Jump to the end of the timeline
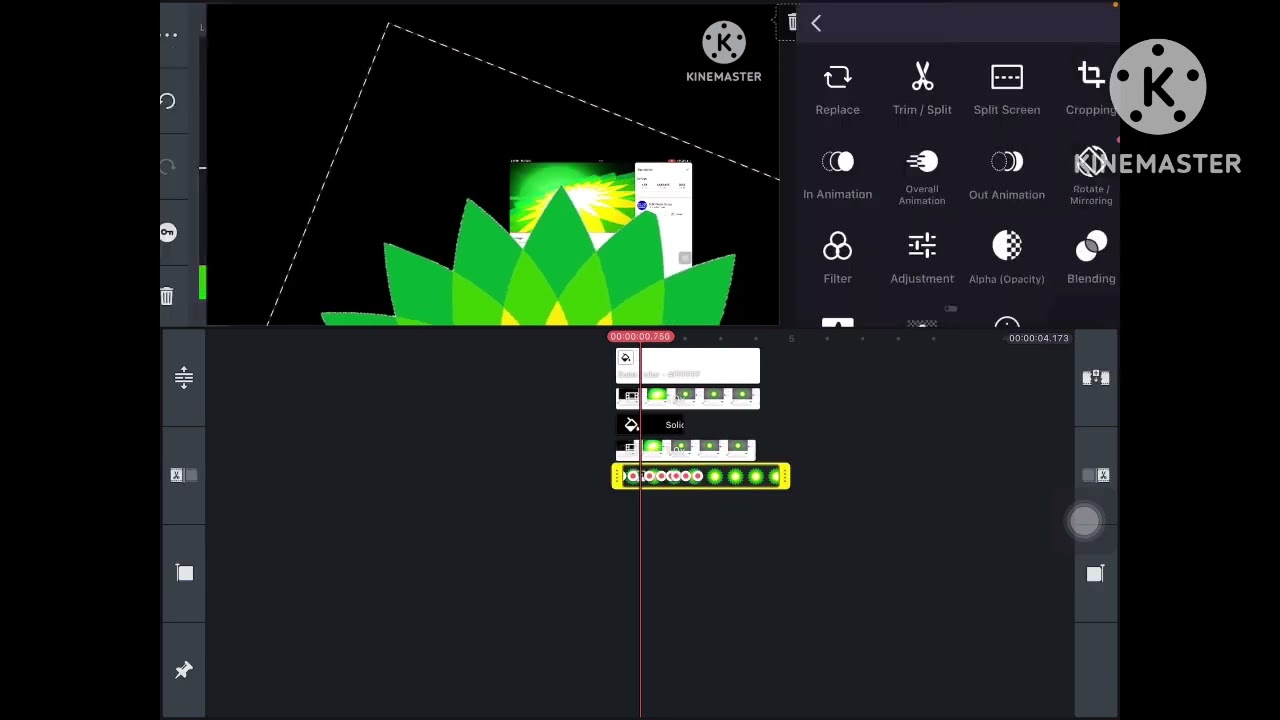Viewport: 1280px width, 720px height. coord(1095,573)
